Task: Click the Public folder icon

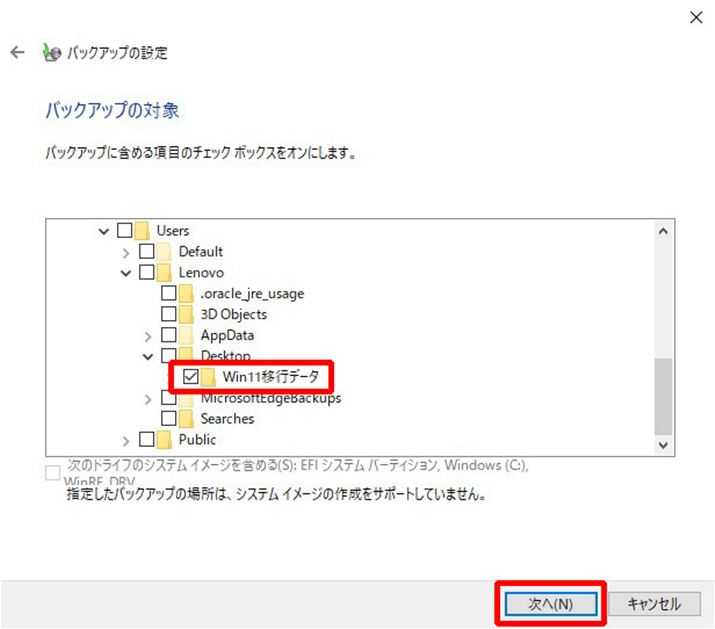Action: point(164,439)
